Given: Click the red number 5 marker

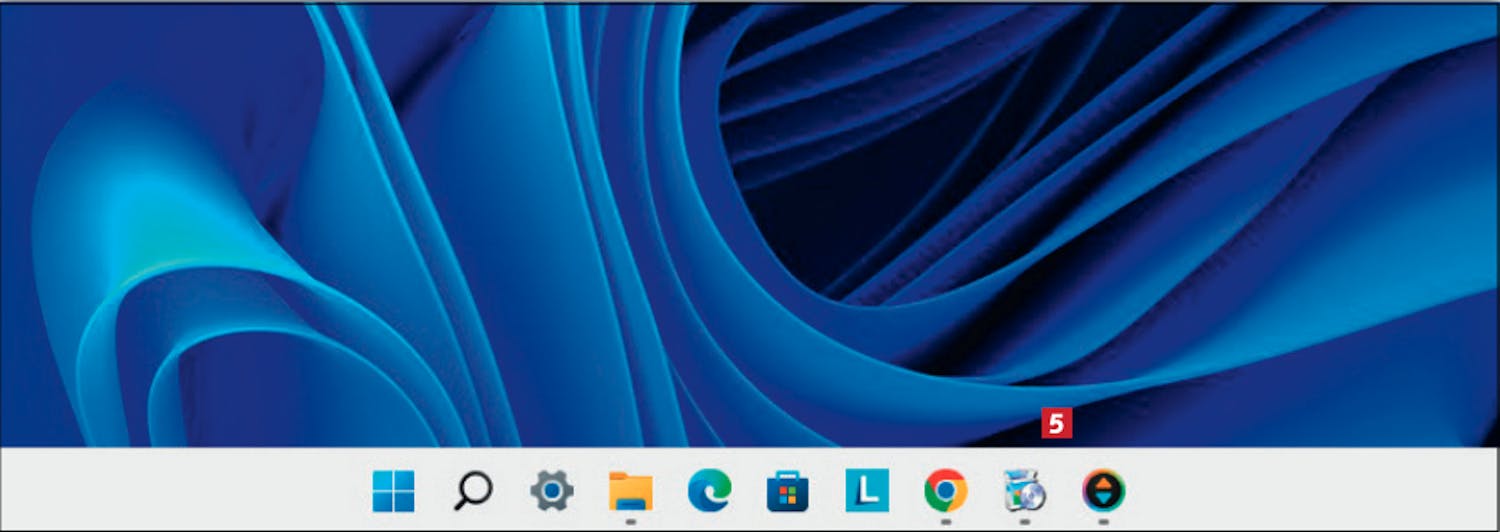Looking at the screenshot, I should pyautogui.click(x=1056, y=424).
